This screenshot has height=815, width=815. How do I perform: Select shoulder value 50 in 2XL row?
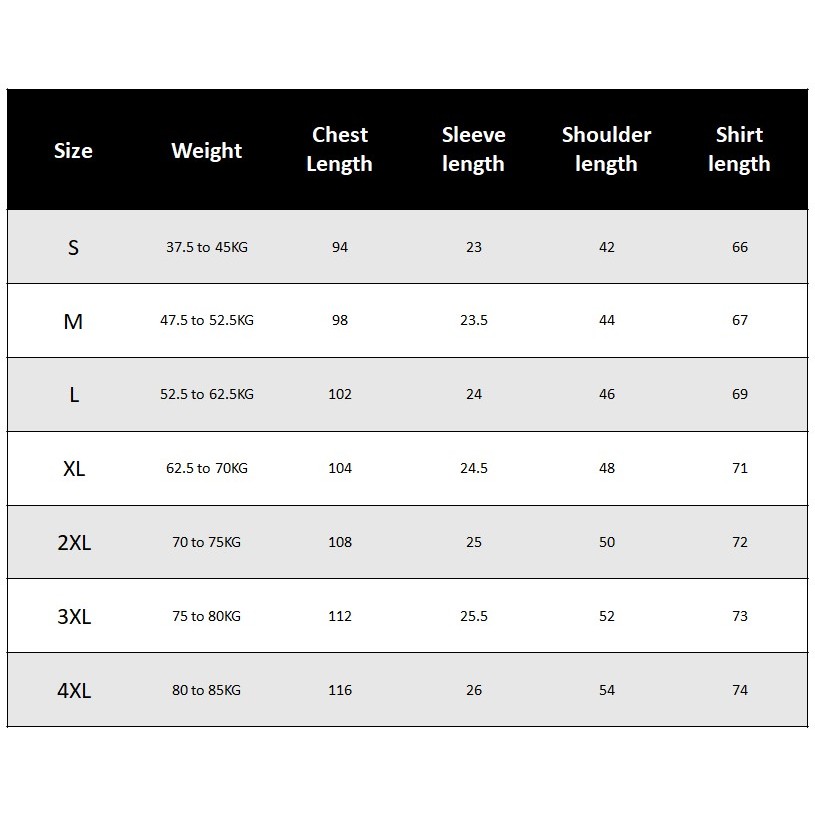[607, 542]
